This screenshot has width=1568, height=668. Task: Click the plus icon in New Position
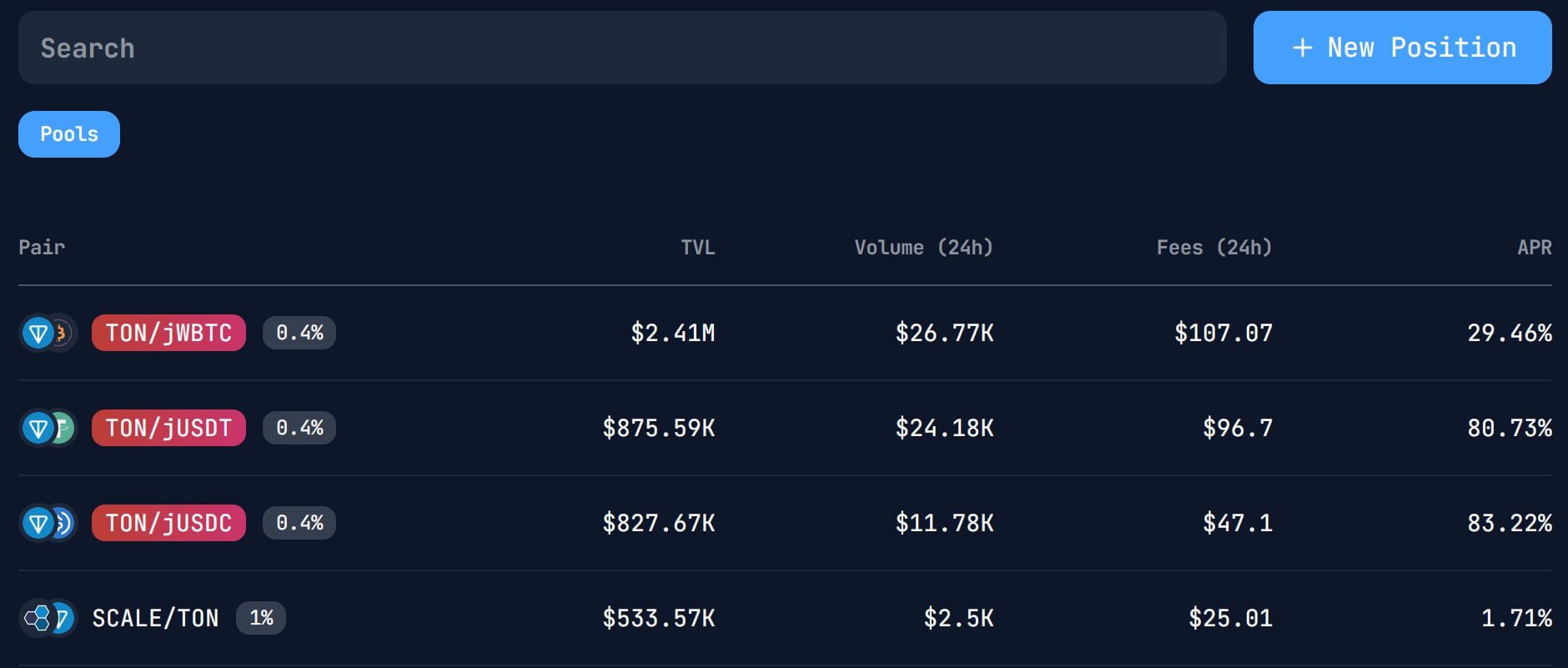coord(1302,48)
